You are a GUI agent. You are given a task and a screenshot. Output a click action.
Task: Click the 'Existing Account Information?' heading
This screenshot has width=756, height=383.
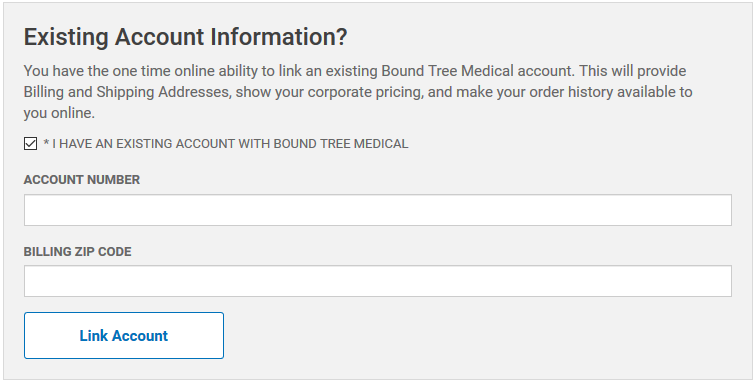click(x=185, y=37)
